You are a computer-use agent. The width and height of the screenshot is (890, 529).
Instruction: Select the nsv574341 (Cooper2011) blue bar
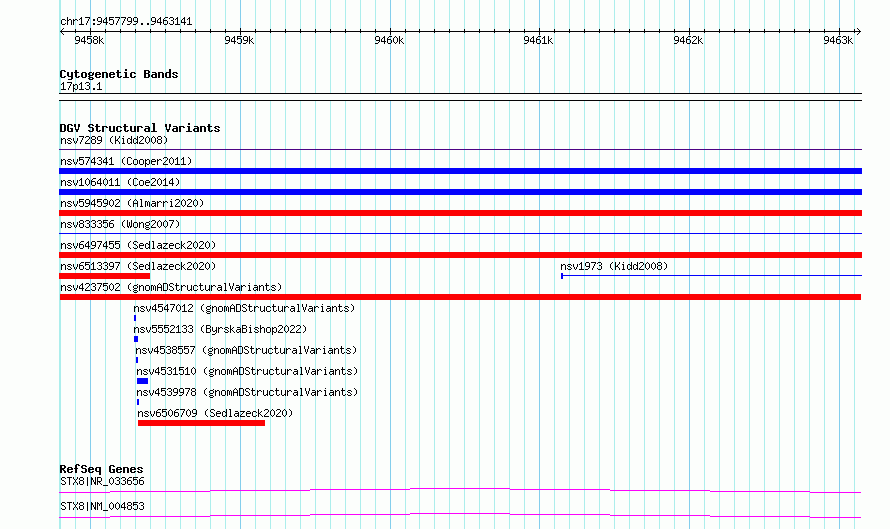click(x=460, y=171)
